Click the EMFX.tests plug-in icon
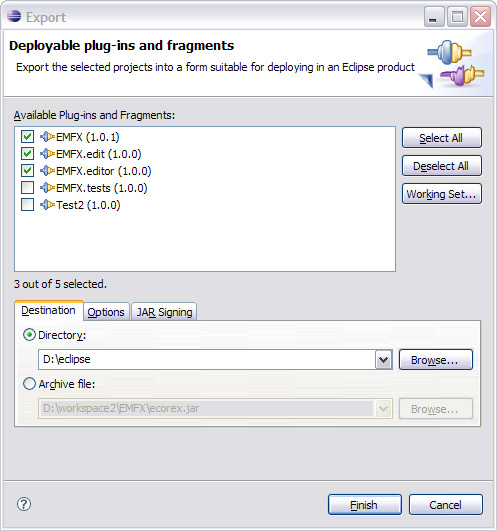The width and height of the screenshot is (497, 531). pyautogui.click(x=47, y=188)
